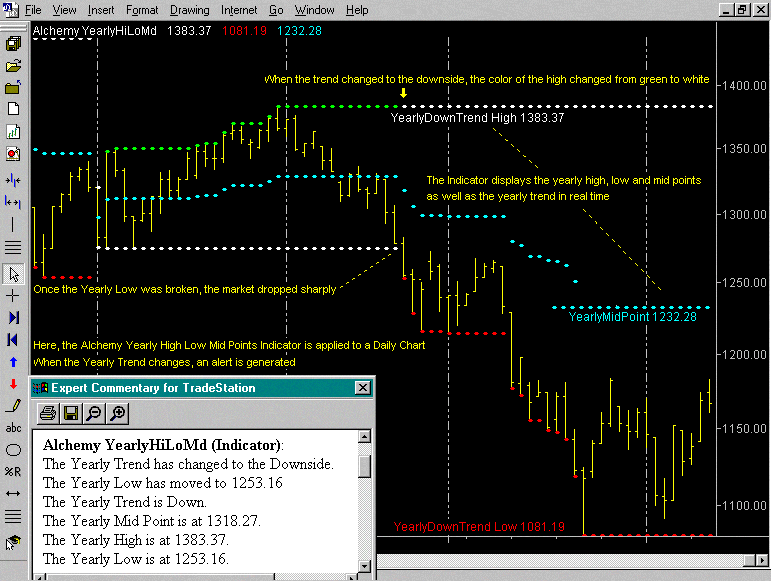
Task: Click the chart document icon with green bars
Action: click(13, 132)
